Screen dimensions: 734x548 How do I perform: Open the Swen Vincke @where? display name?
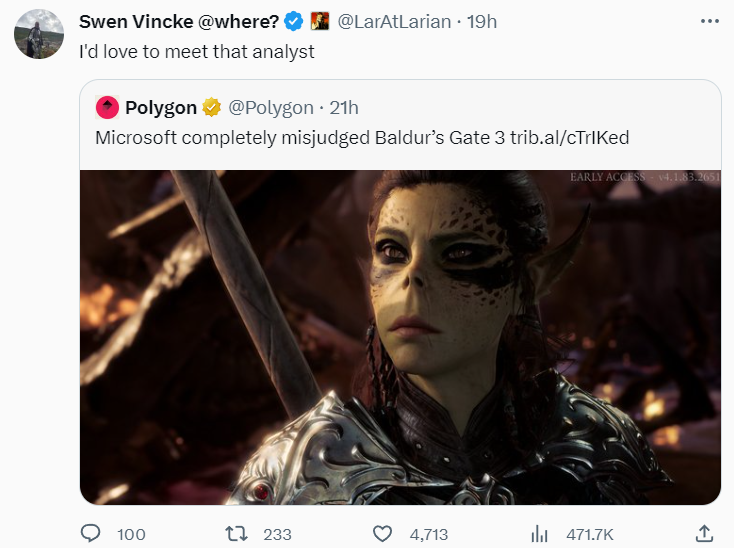[x=179, y=22]
